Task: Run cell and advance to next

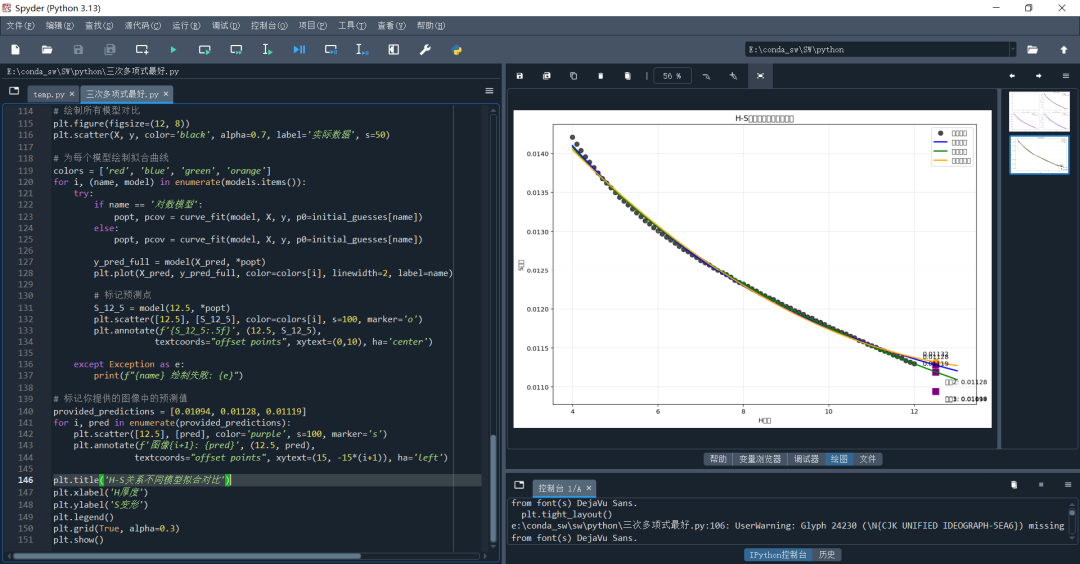Action: [x=236, y=50]
